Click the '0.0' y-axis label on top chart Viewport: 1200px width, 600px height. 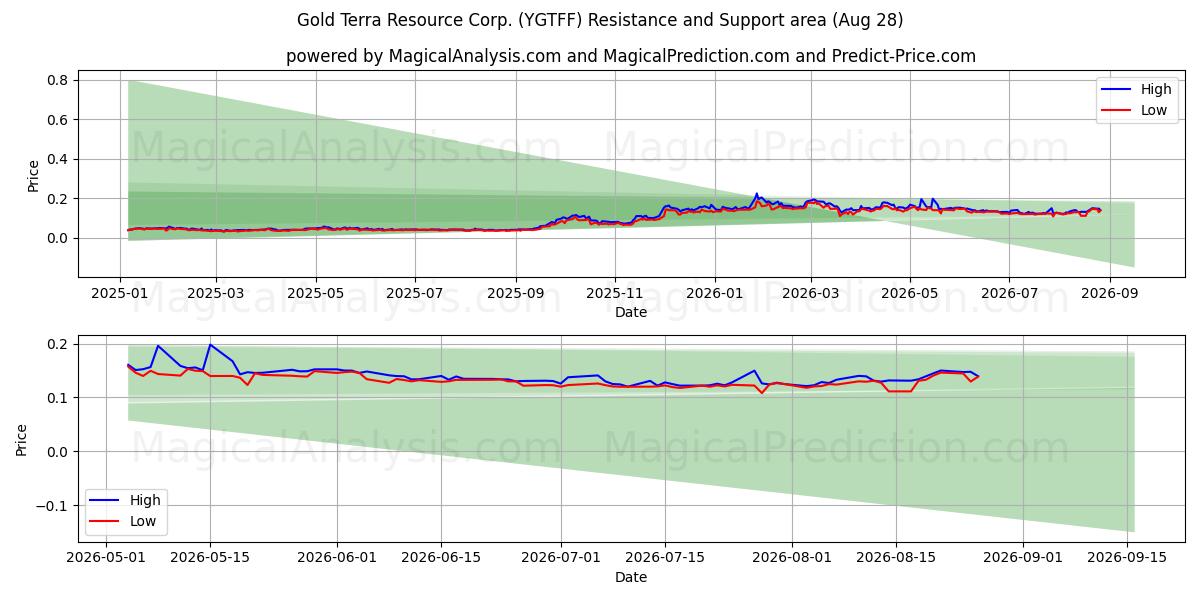[57, 238]
